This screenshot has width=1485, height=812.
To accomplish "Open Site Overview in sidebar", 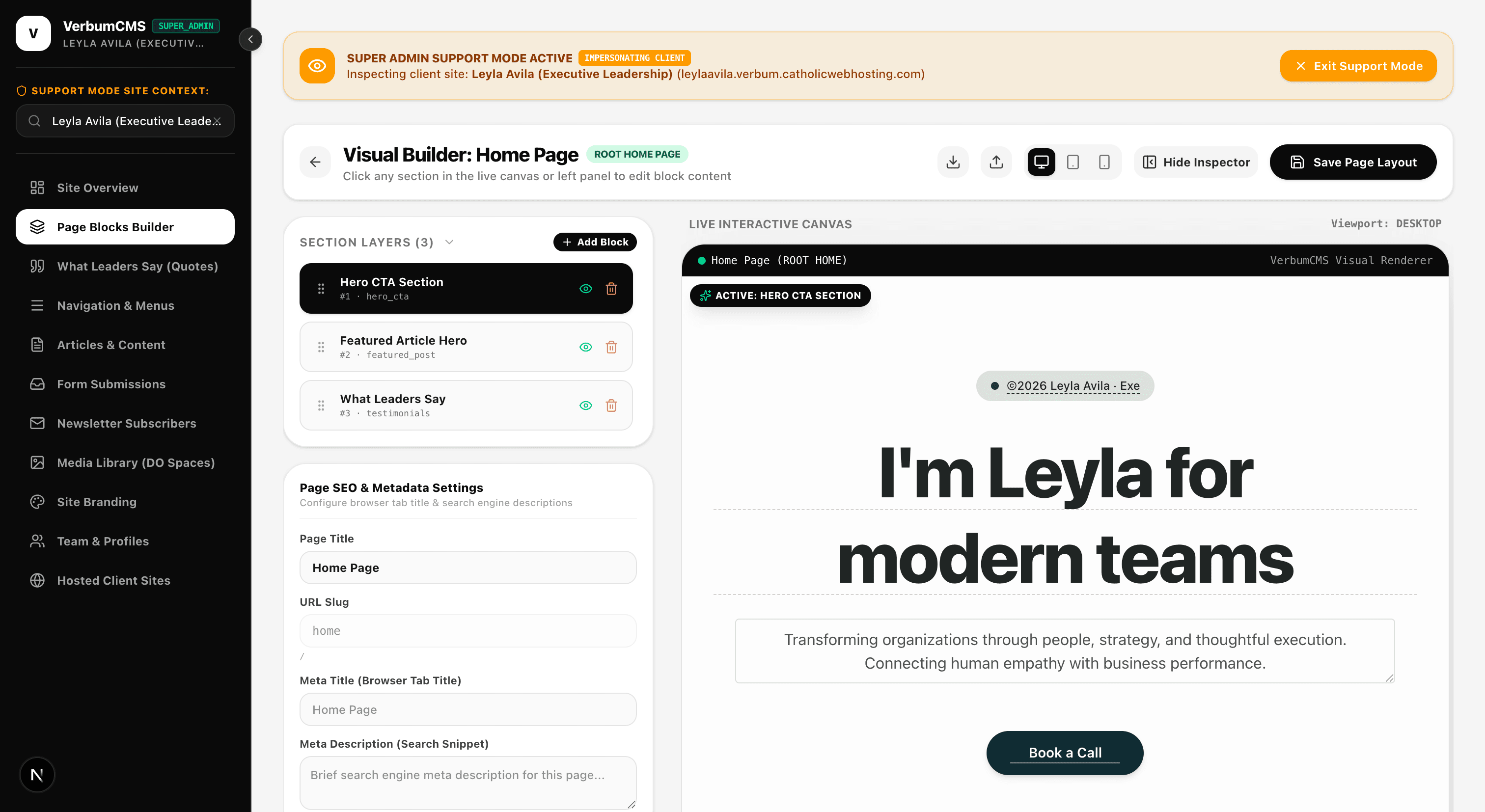I will [x=125, y=188].
